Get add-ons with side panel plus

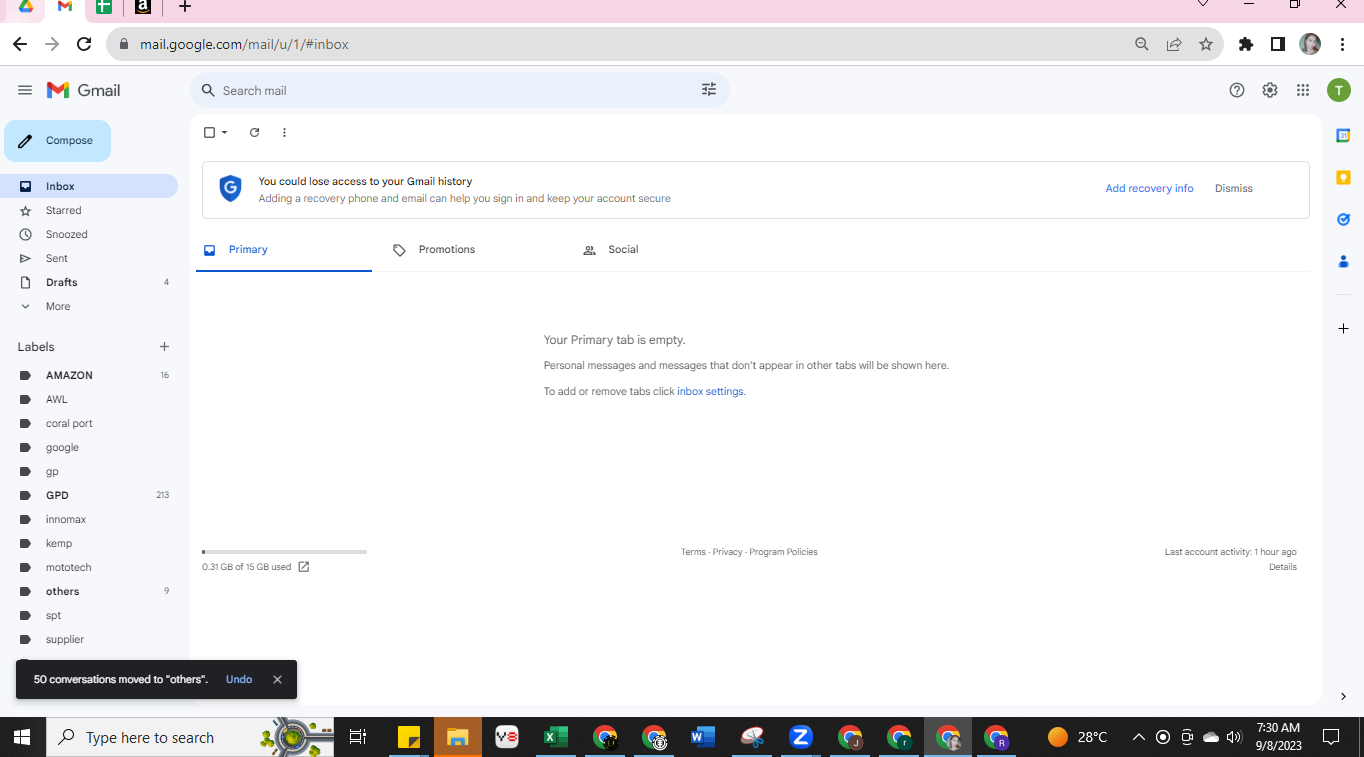coord(1343,329)
